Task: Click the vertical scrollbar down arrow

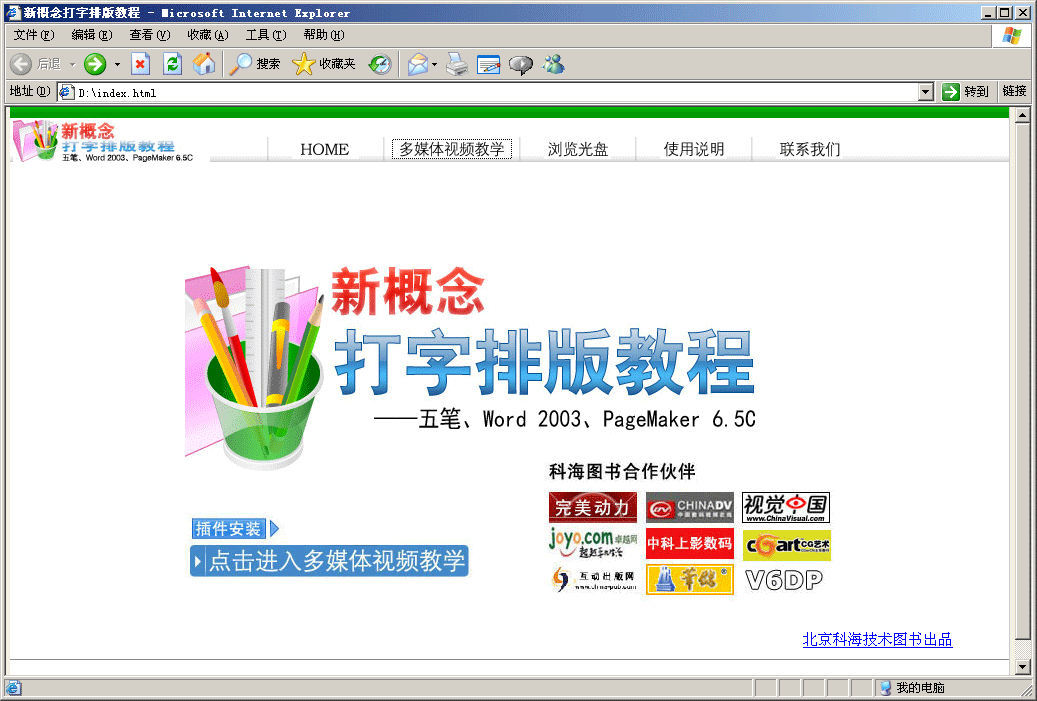Action: (x=1022, y=666)
